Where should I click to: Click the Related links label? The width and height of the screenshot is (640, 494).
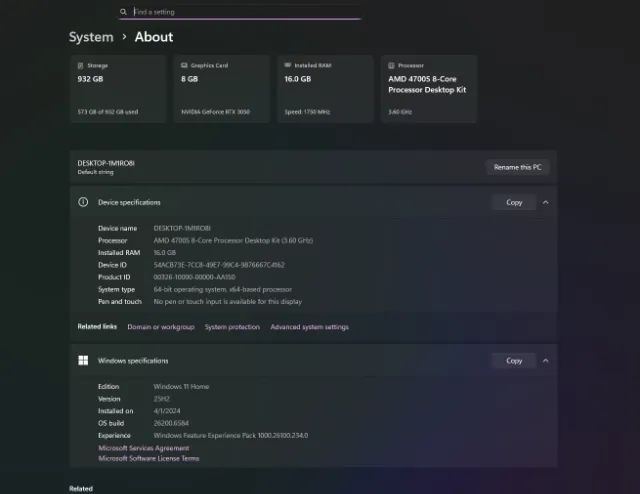click(x=97, y=327)
